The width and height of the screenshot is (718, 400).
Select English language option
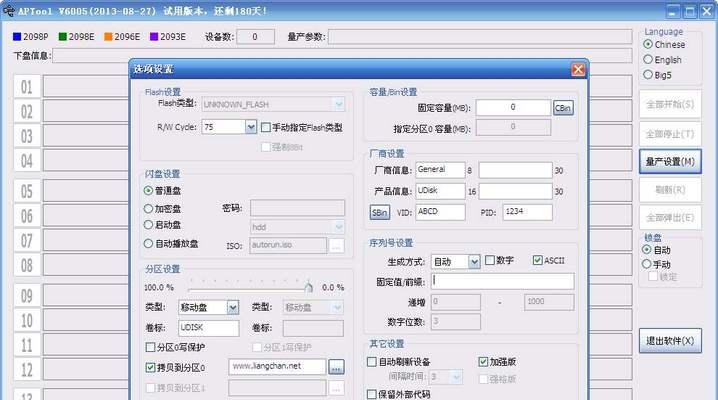[x=647, y=59]
